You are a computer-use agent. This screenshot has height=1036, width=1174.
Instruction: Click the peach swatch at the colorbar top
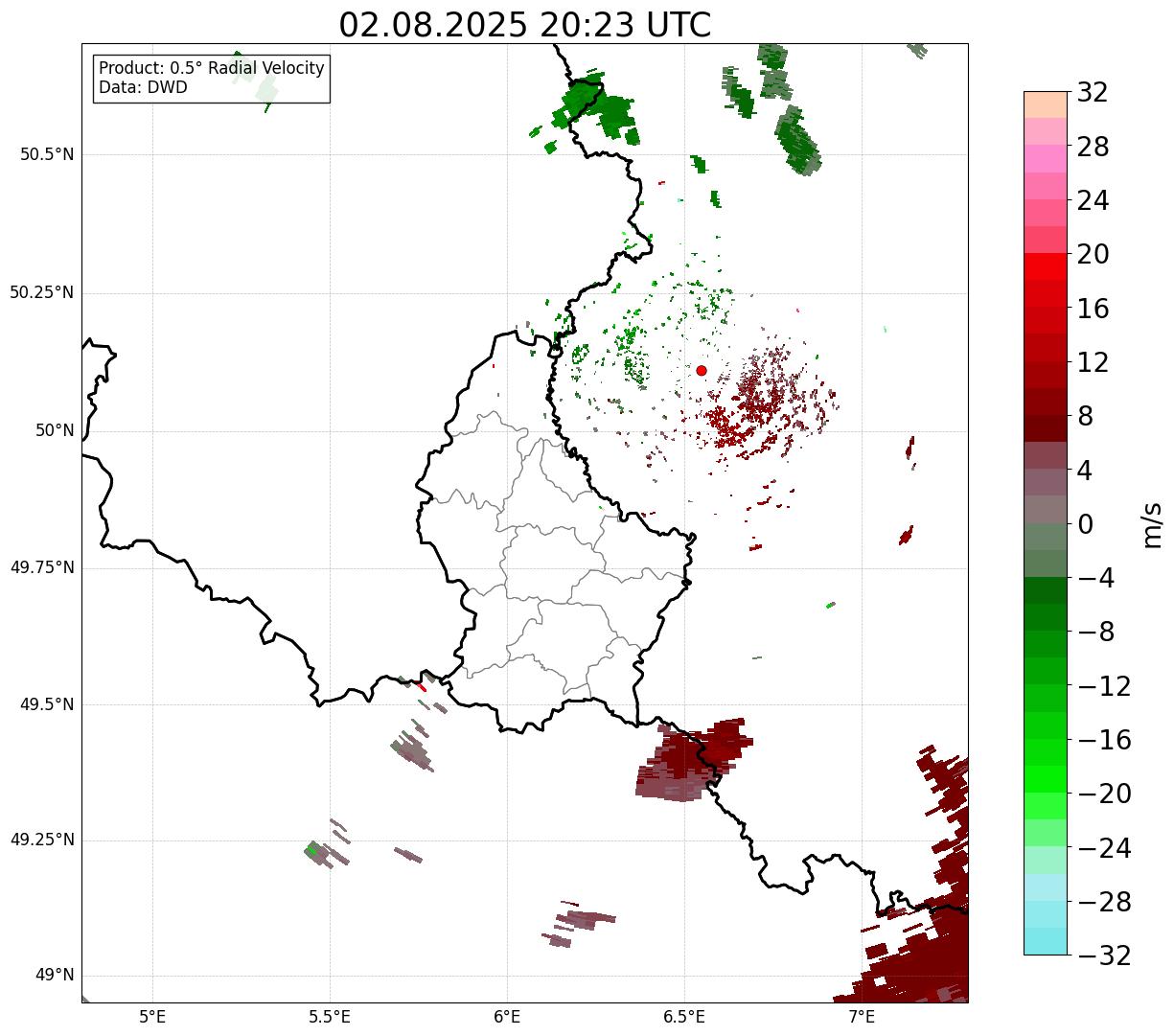point(1046,105)
